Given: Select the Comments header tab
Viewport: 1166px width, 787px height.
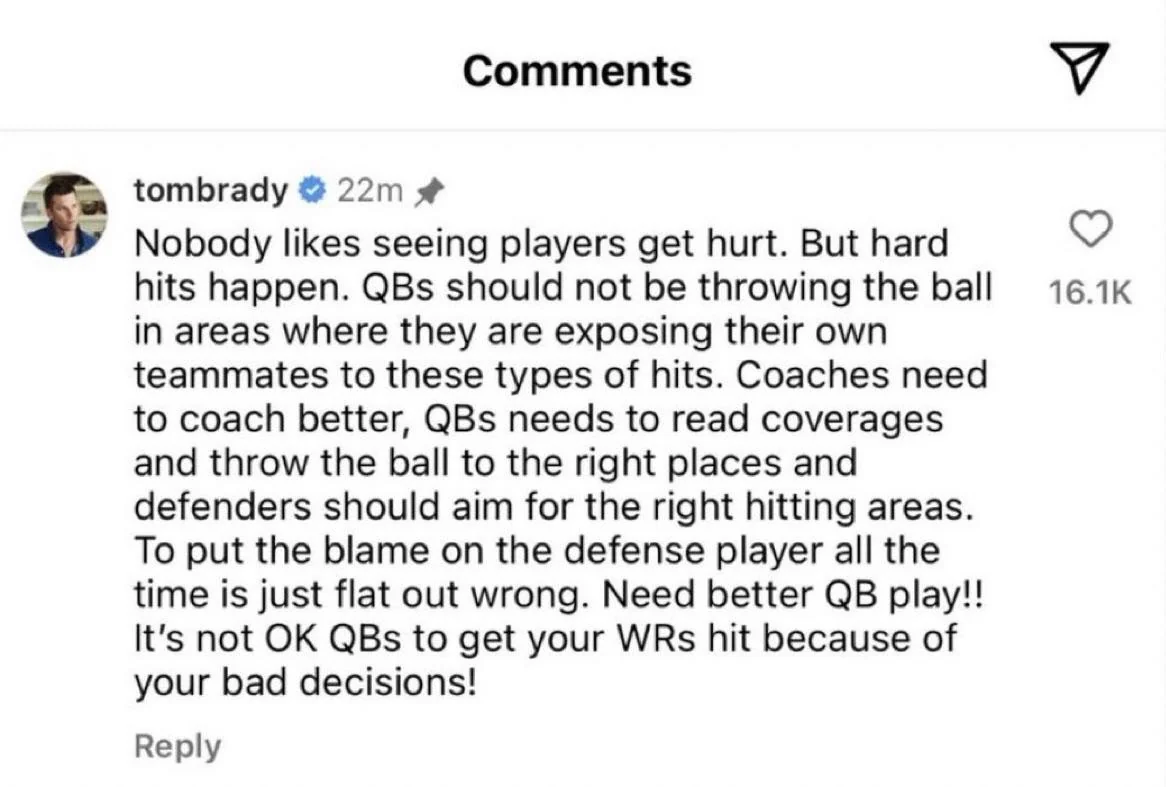Looking at the screenshot, I should coord(577,69).
